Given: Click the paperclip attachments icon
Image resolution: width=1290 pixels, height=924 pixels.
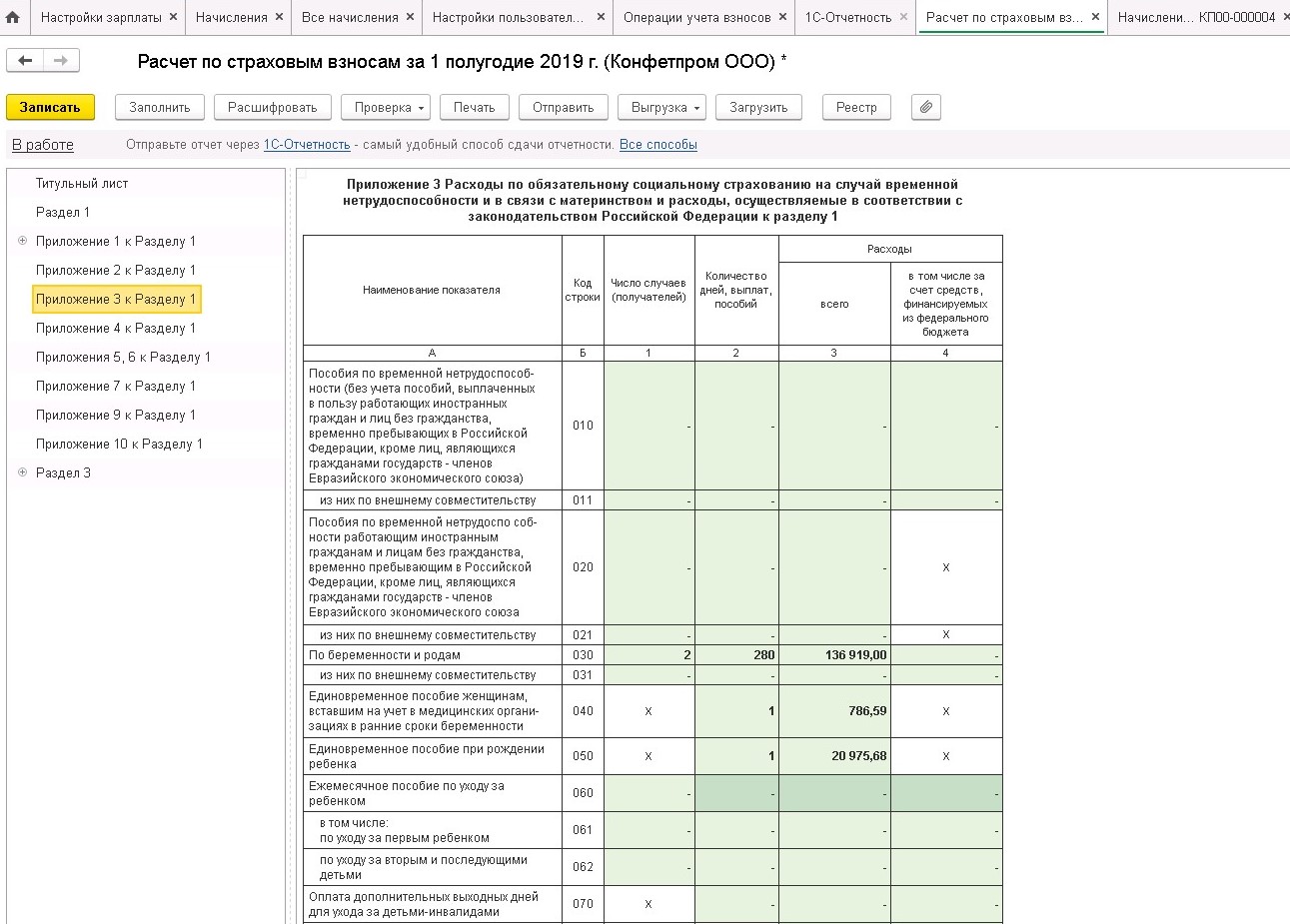Looking at the screenshot, I should (x=926, y=107).
